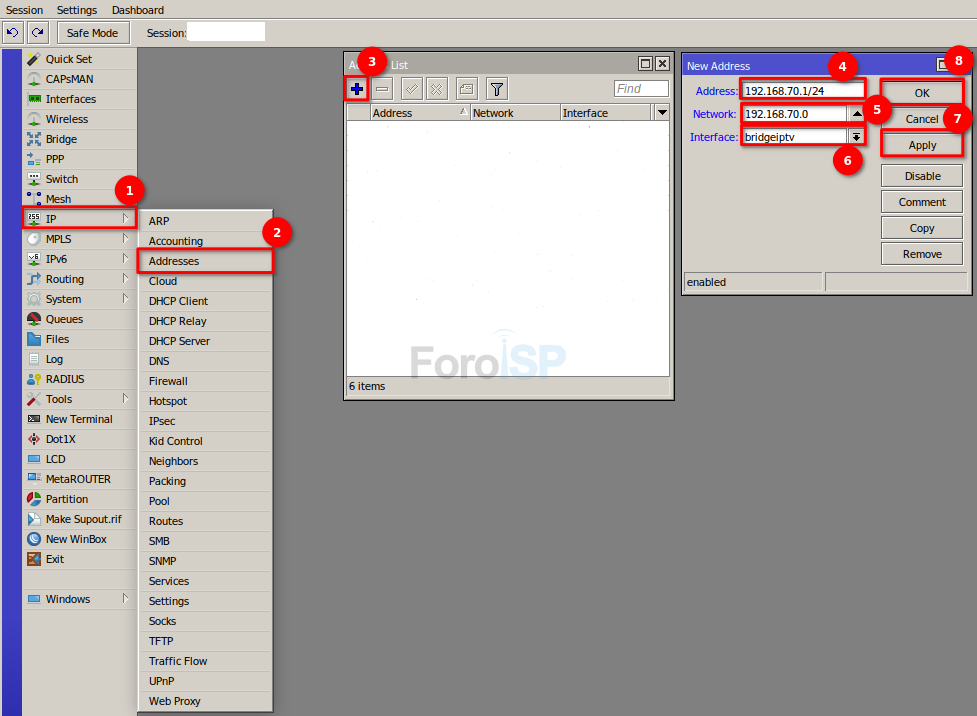The height and width of the screenshot is (716, 977).
Task: Open Quick Set in the sidebar
Action: [x=68, y=59]
